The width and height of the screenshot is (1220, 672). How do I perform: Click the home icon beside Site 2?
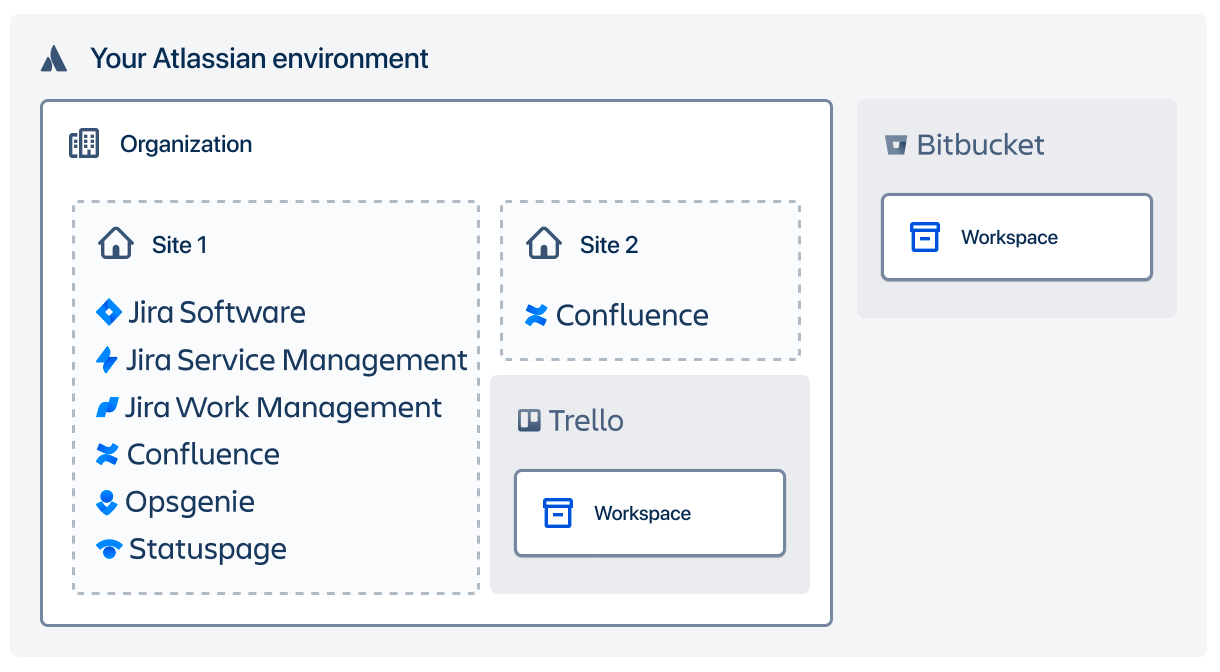(x=543, y=243)
